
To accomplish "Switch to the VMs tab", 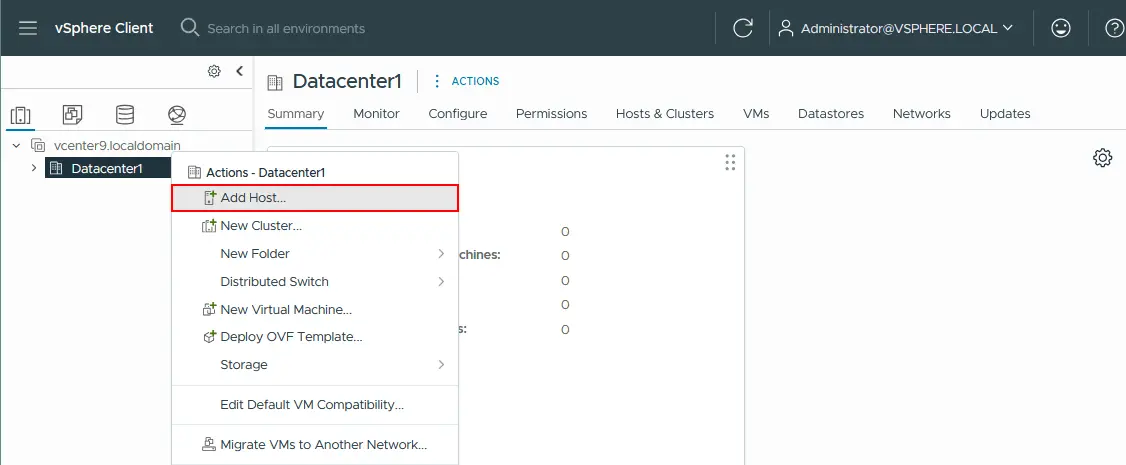I will [756, 113].
